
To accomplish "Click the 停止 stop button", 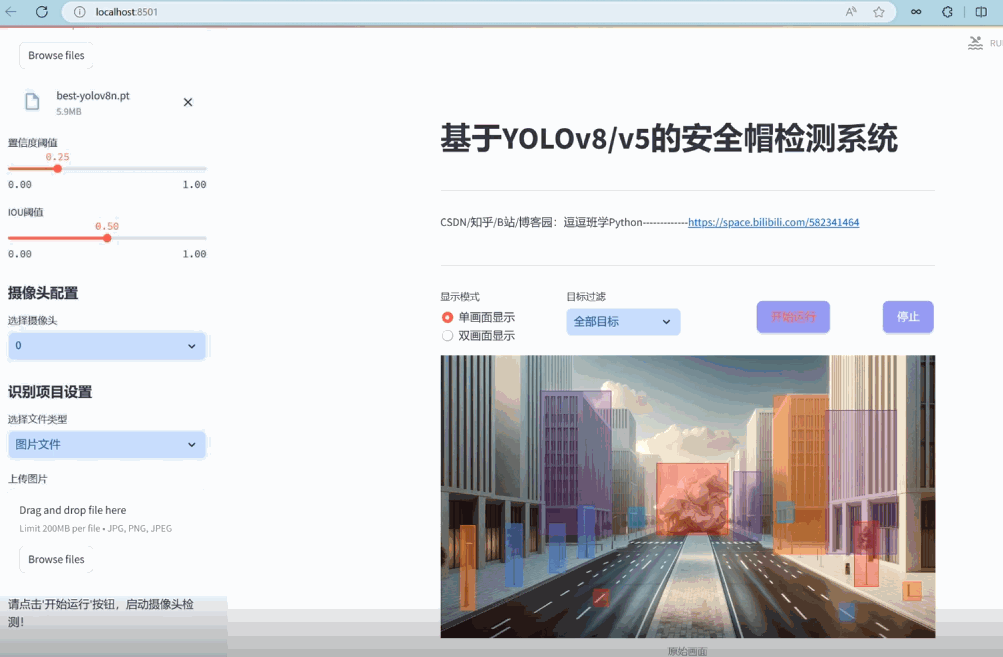I will coord(908,317).
